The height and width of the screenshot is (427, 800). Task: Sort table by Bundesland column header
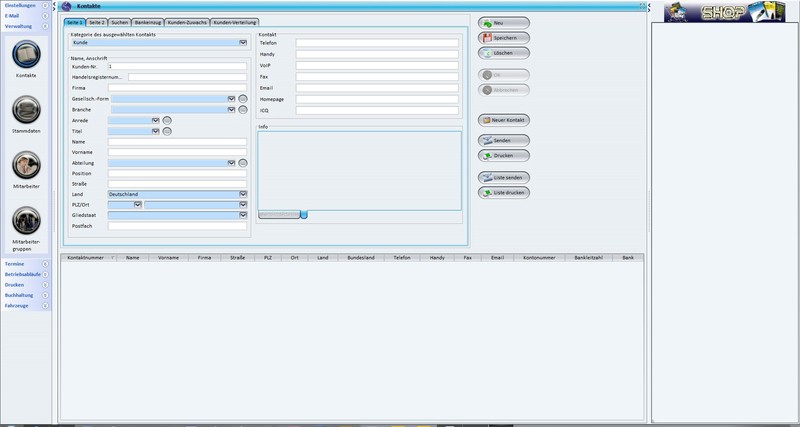[361, 258]
